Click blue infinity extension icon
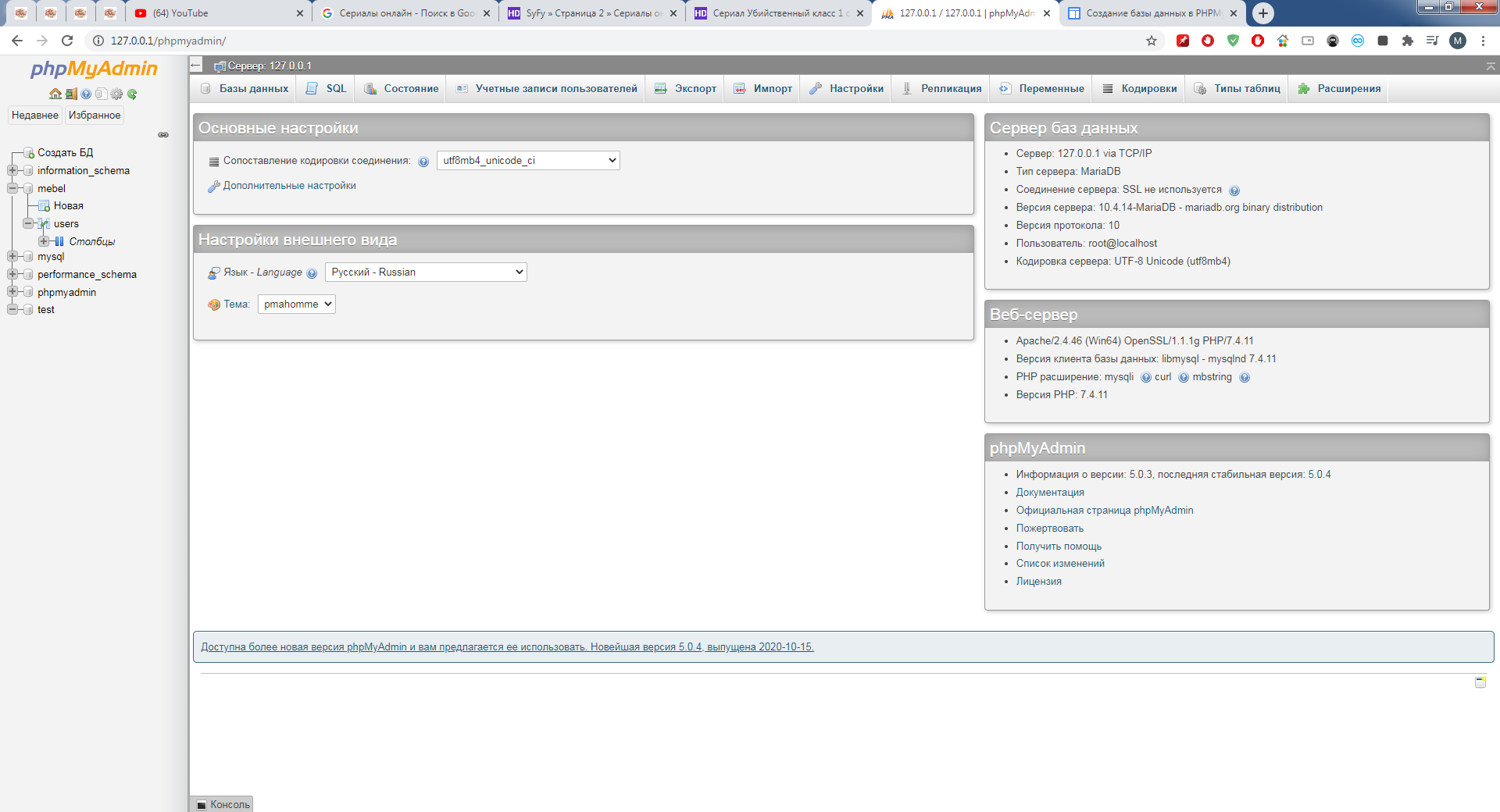This screenshot has height=812, width=1500. pos(1358,41)
